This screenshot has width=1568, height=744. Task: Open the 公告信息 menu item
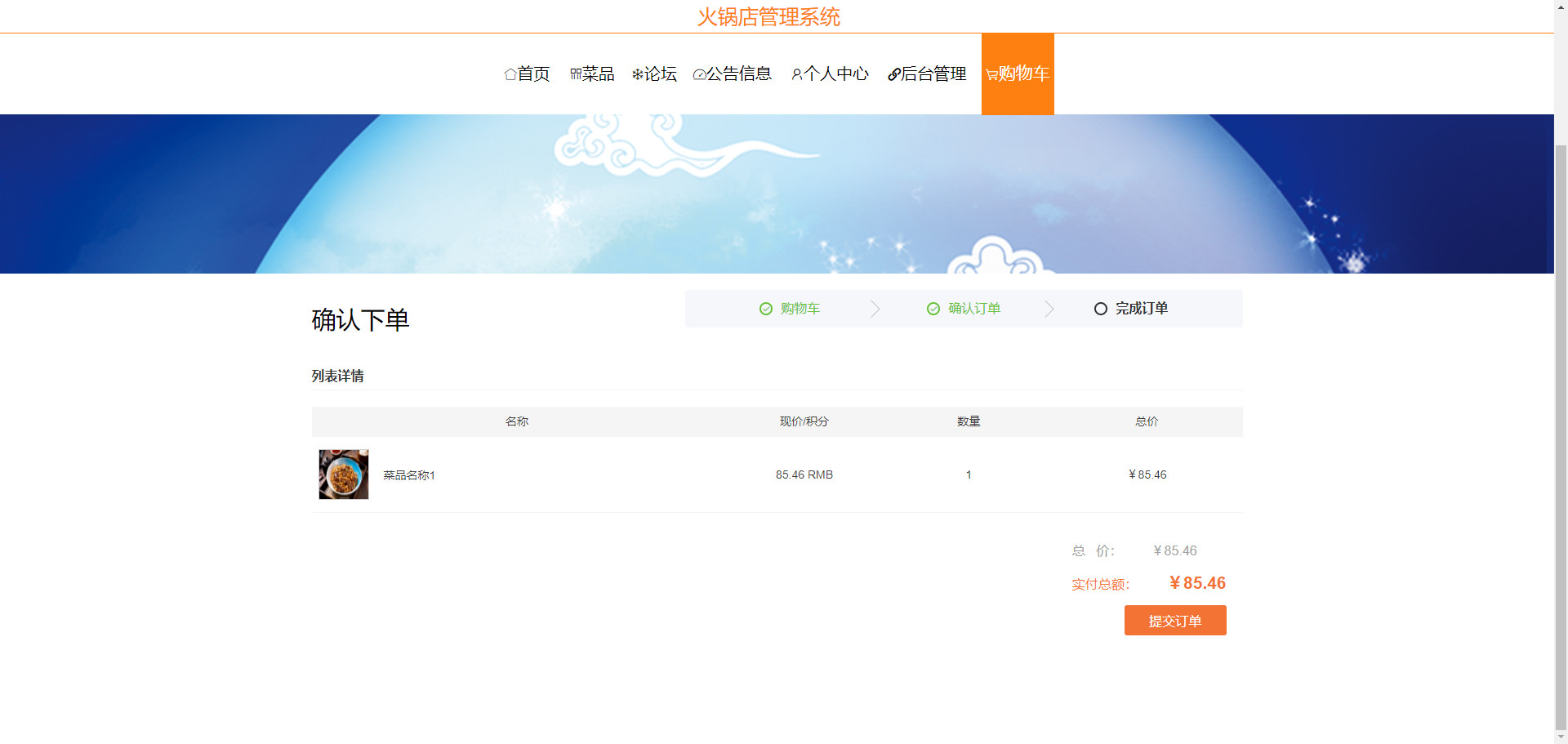point(733,74)
